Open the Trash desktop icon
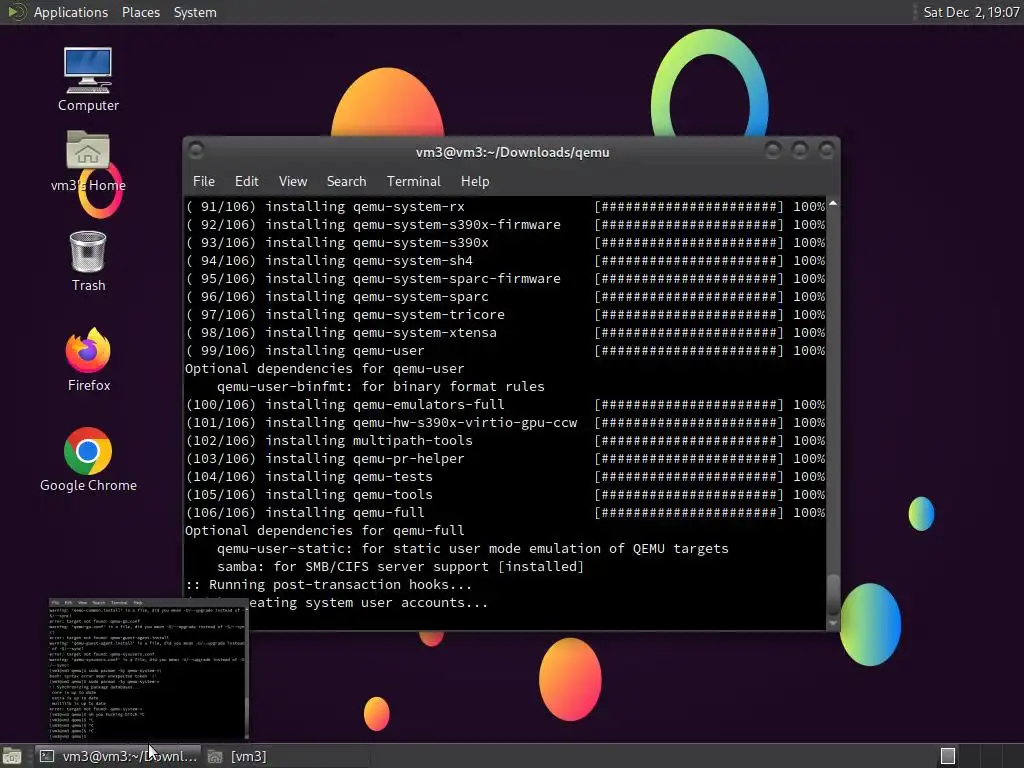Screen dimensions: 1024x768 tap(88, 261)
